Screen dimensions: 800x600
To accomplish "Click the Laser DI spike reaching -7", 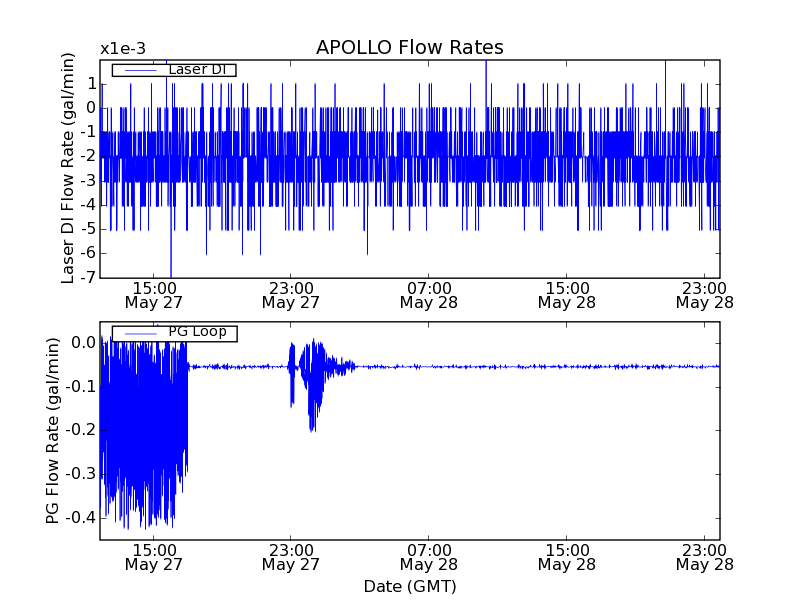I will [x=171, y=272].
